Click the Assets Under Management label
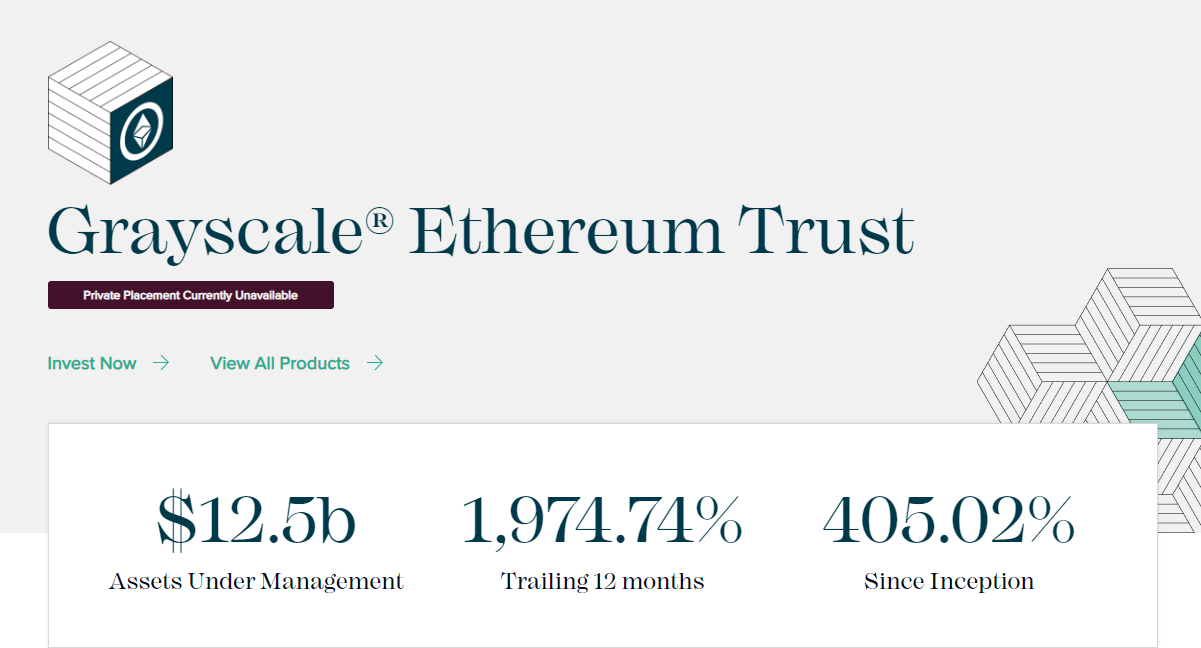The image size is (1201, 648). coord(256,581)
